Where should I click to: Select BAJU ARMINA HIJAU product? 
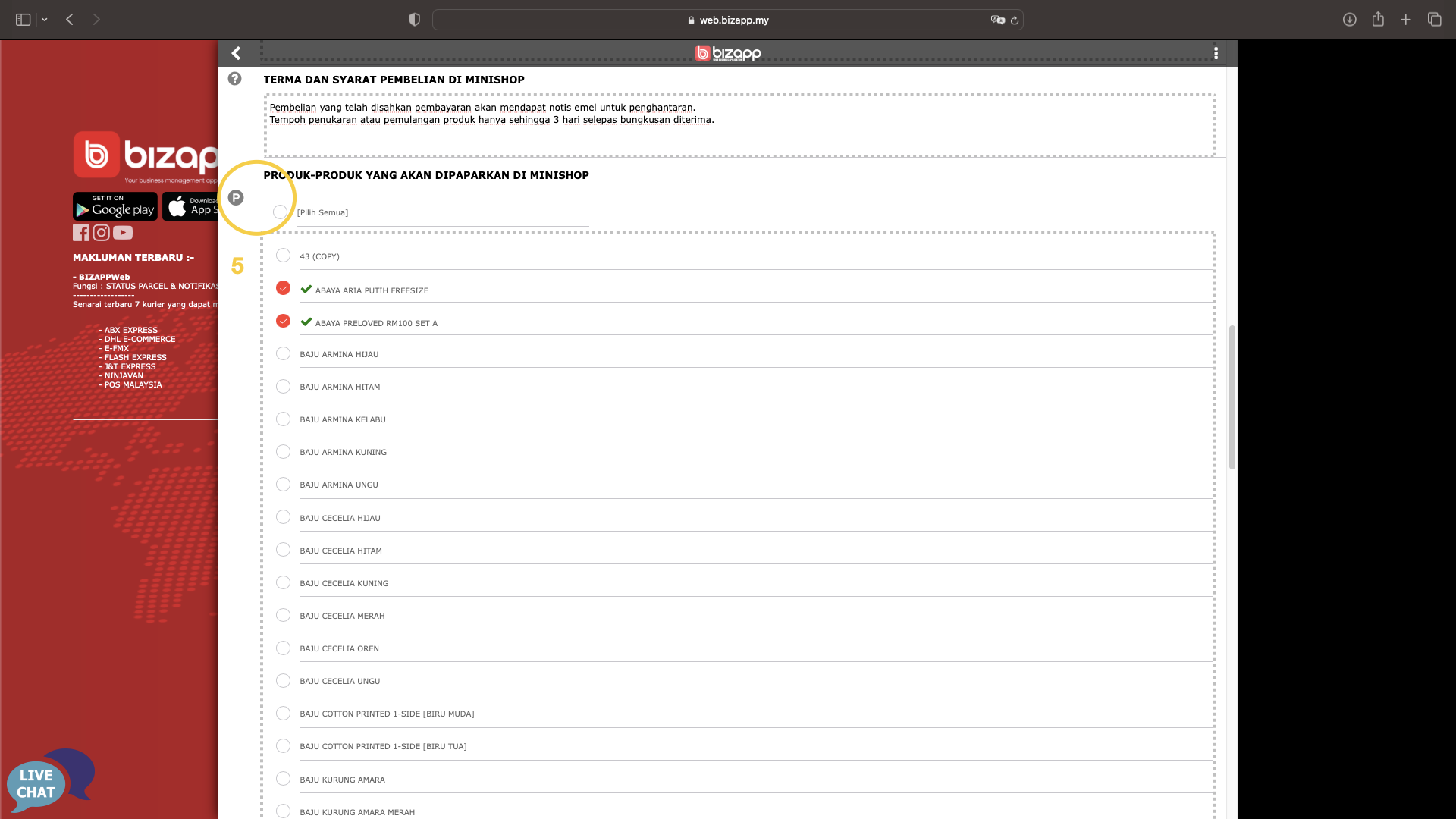tap(283, 353)
